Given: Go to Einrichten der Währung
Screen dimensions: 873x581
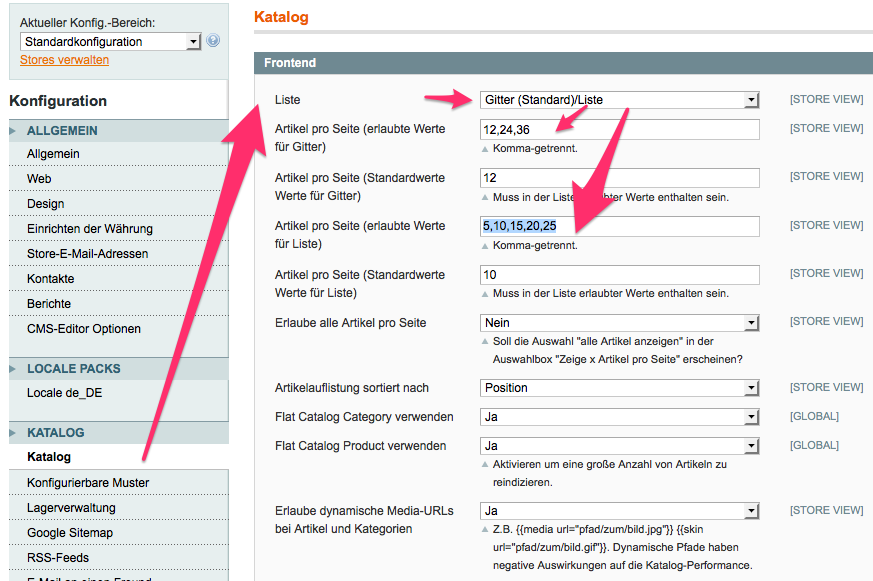Looking at the screenshot, I should (x=90, y=229).
